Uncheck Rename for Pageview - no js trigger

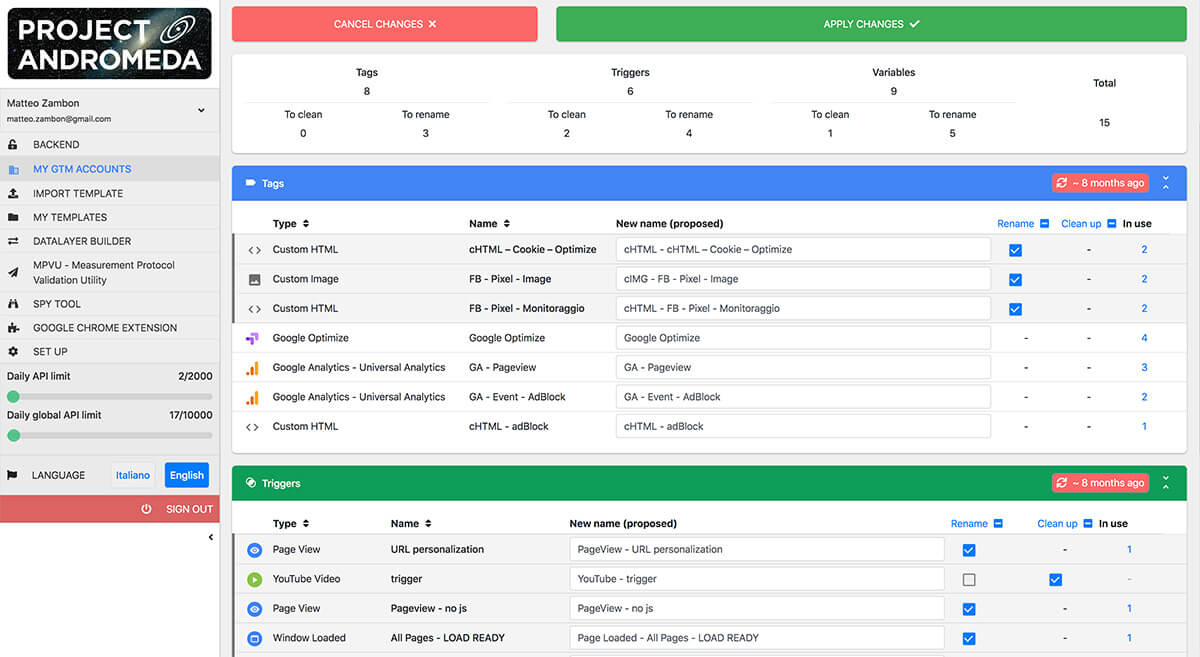[968, 609]
